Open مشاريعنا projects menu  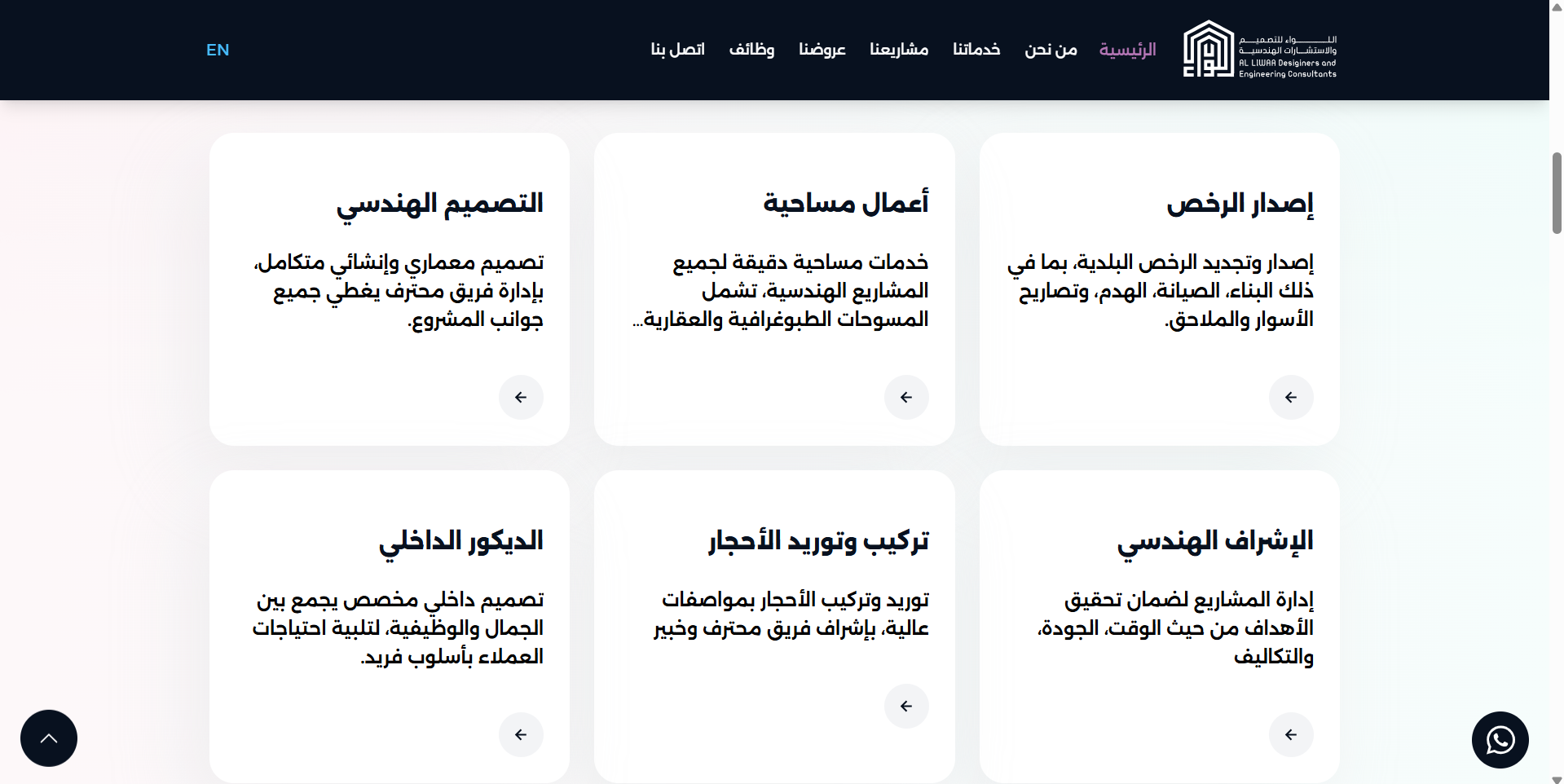coord(899,50)
